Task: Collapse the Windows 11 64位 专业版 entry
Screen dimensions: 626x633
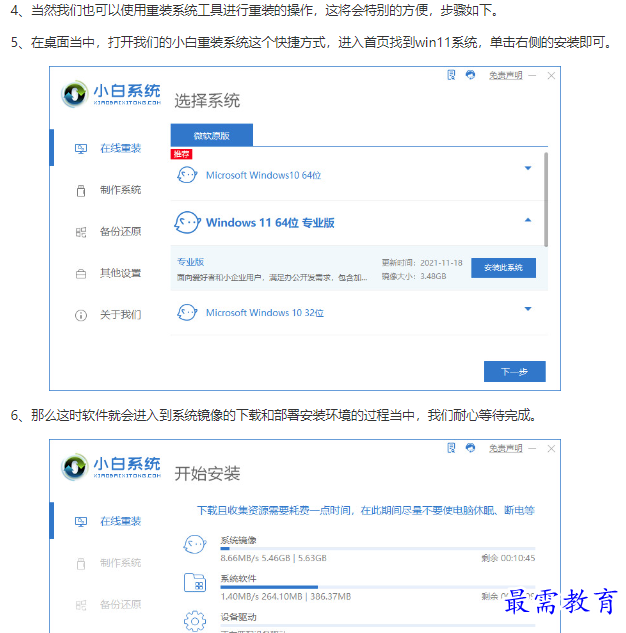Action: (528, 220)
